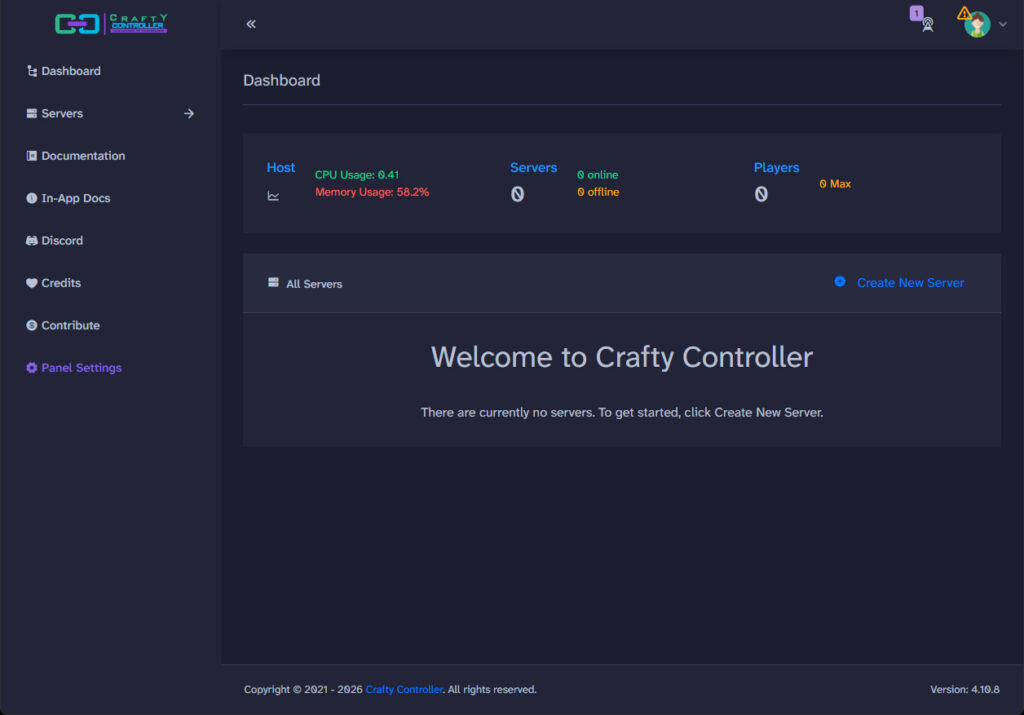Click the Players heading
The height and width of the screenshot is (715, 1024).
pos(776,168)
